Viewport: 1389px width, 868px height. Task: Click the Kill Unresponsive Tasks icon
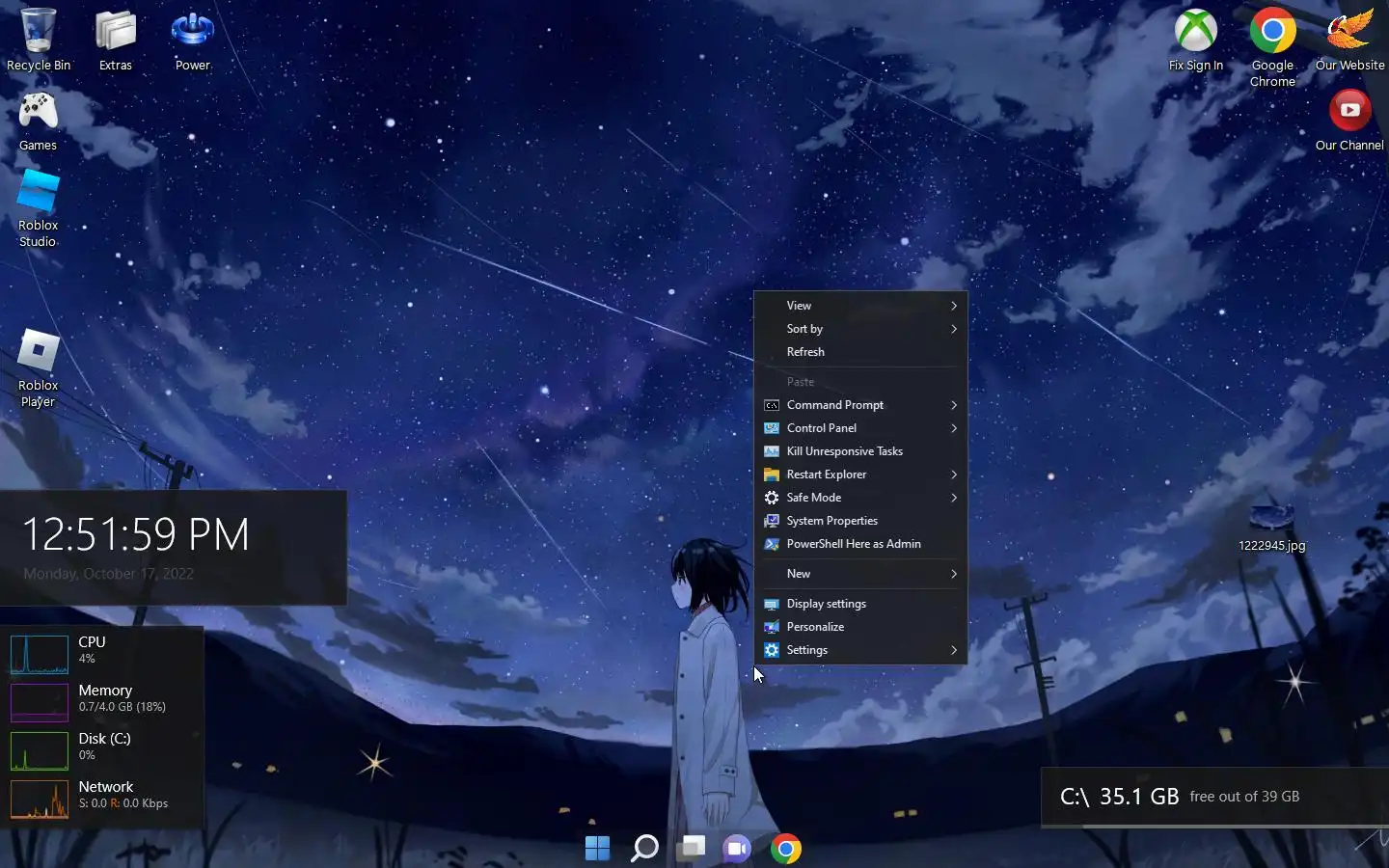click(772, 451)
